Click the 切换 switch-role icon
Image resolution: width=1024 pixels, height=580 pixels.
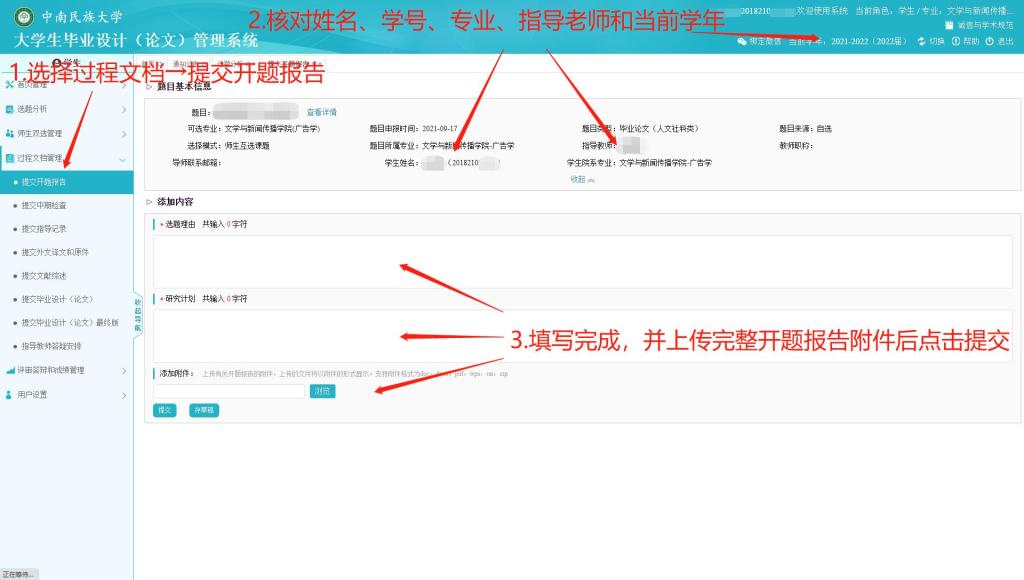click(921, 42)
